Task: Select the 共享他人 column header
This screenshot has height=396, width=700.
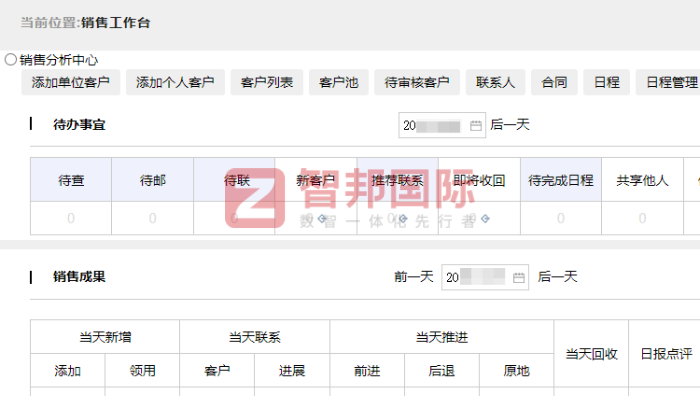Action: 642,180
